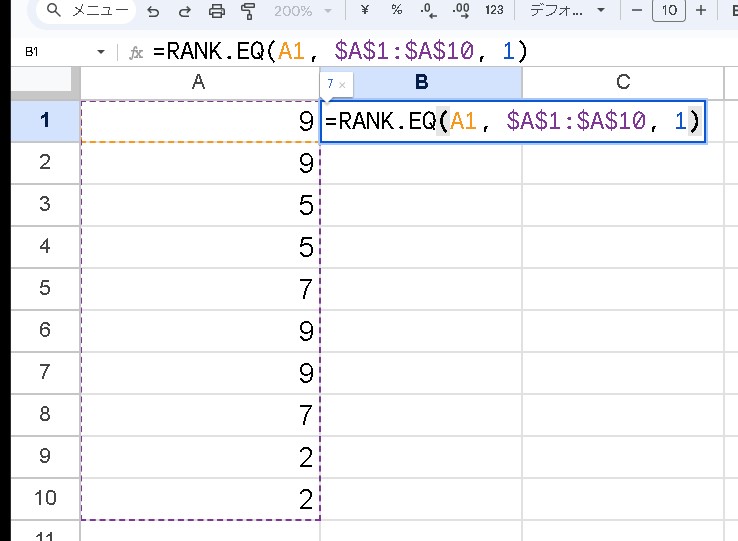Expand the name box dropdown arrow
The height and width of the screenshot is (541, 738).
(101, 52)
